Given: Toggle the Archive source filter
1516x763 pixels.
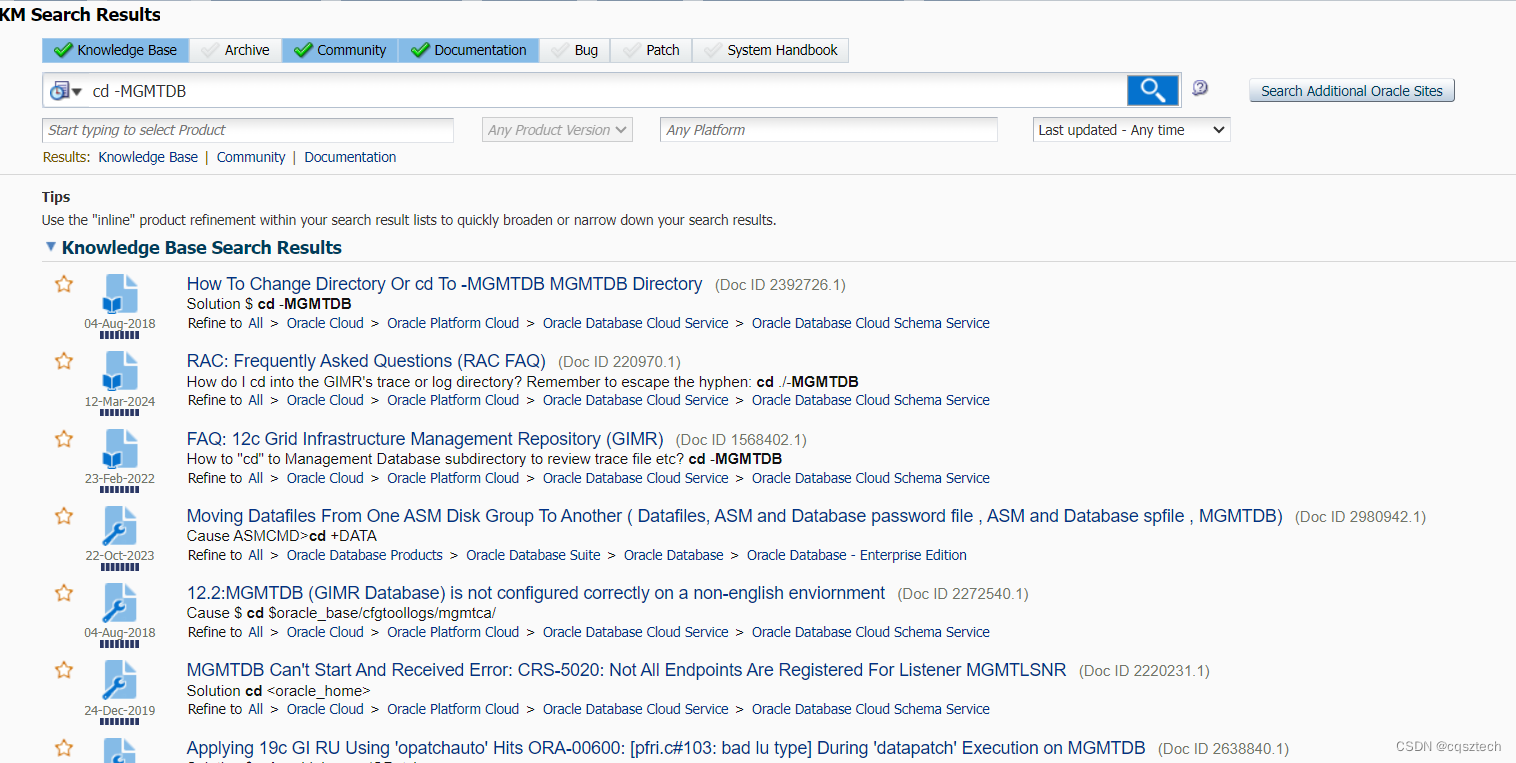Looking at the screenshot, I should (235, 50).
